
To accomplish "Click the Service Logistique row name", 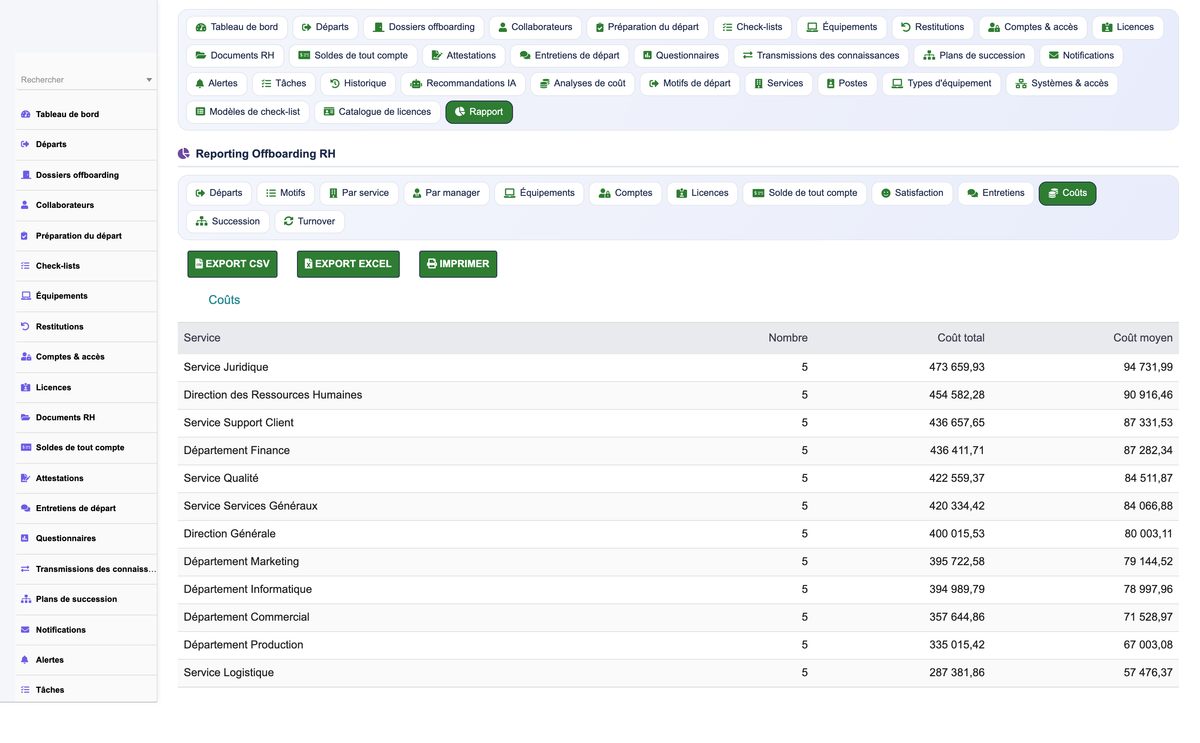I will (x=229, y=673).
